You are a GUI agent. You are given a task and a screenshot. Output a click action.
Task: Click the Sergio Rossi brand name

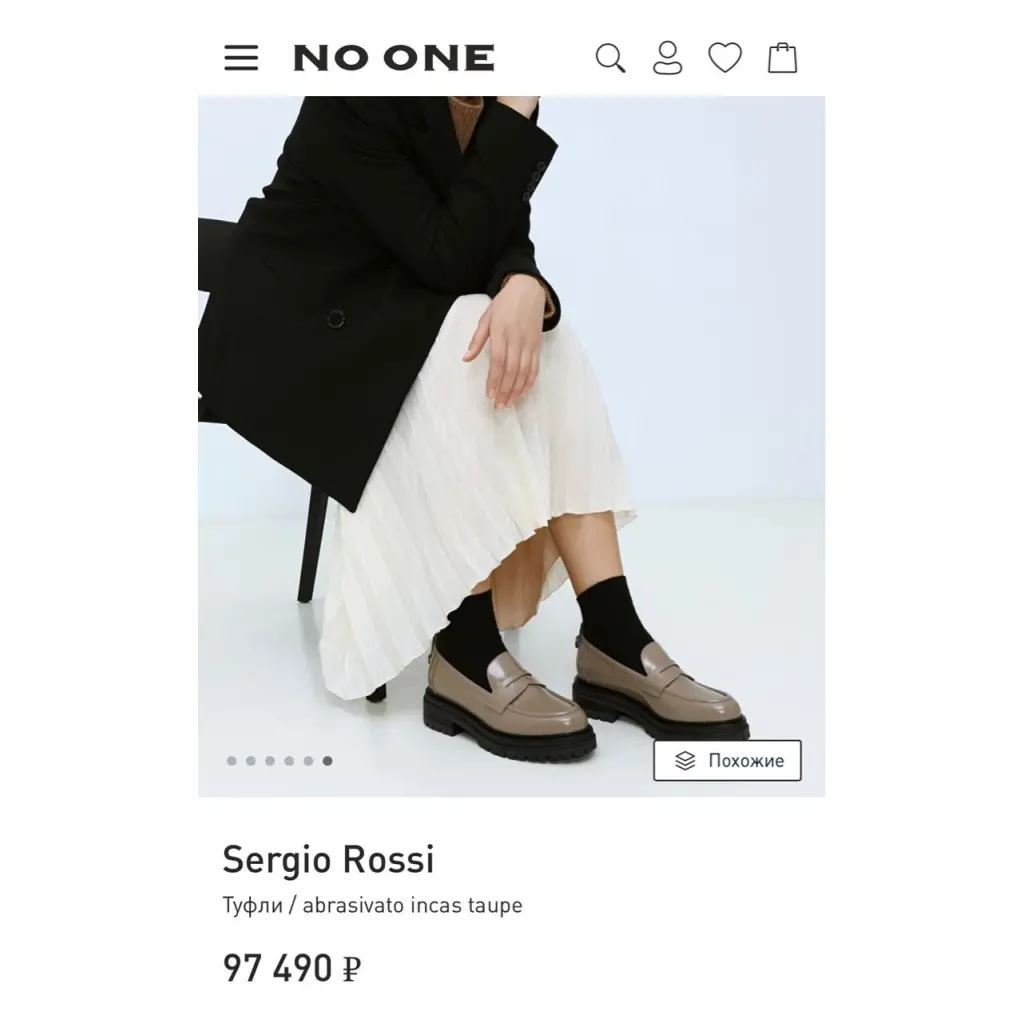coord(328,859)
